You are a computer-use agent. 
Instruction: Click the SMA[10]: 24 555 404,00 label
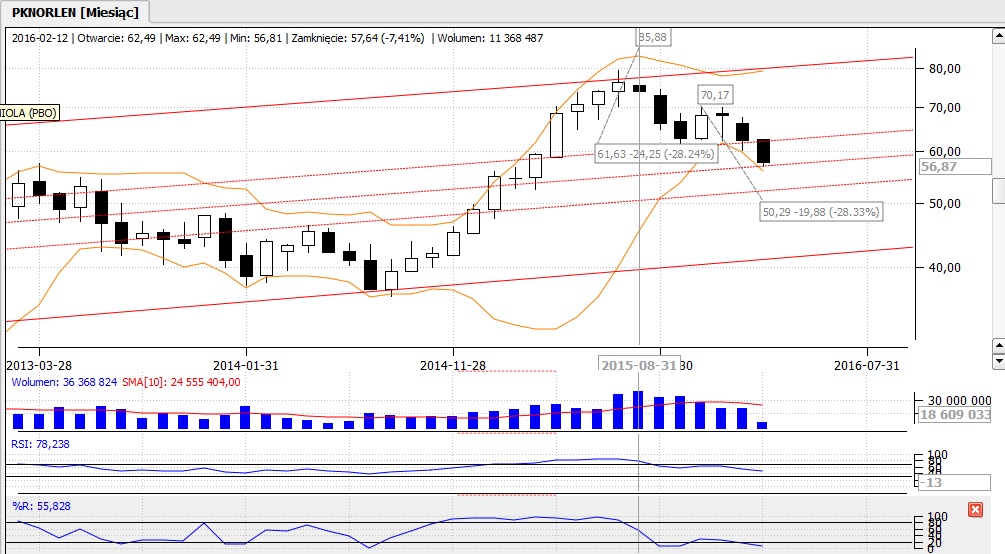click(181, 382)
